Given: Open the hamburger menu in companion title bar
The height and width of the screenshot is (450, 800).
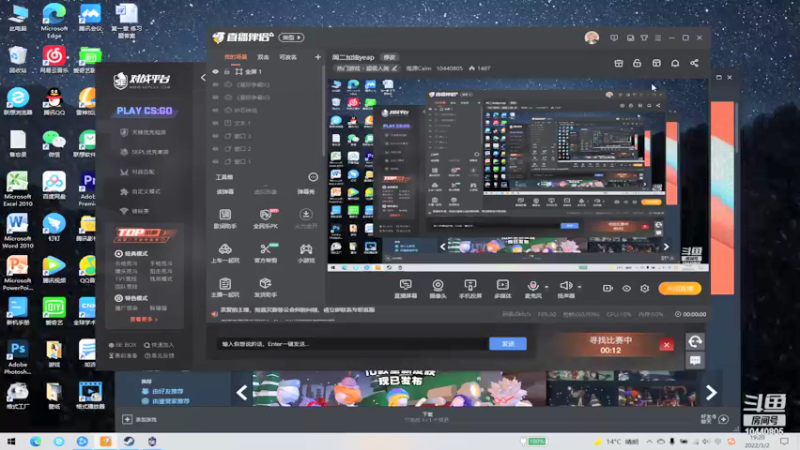Looking at the screenshot, I should point(658,38).
